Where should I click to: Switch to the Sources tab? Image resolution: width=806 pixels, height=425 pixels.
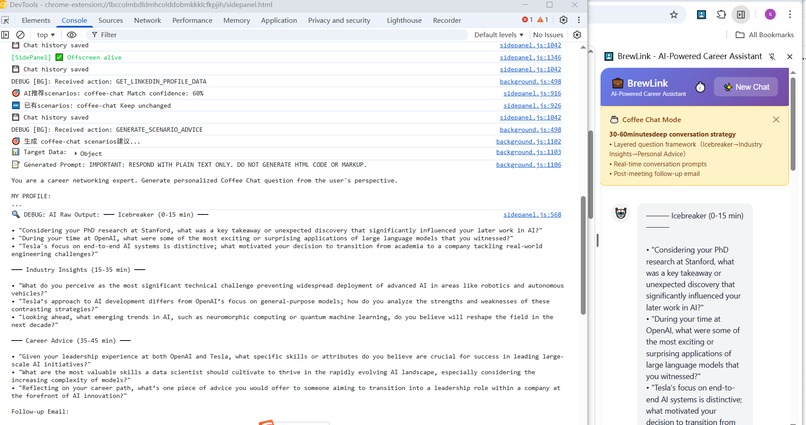click(x=111, y=21)
